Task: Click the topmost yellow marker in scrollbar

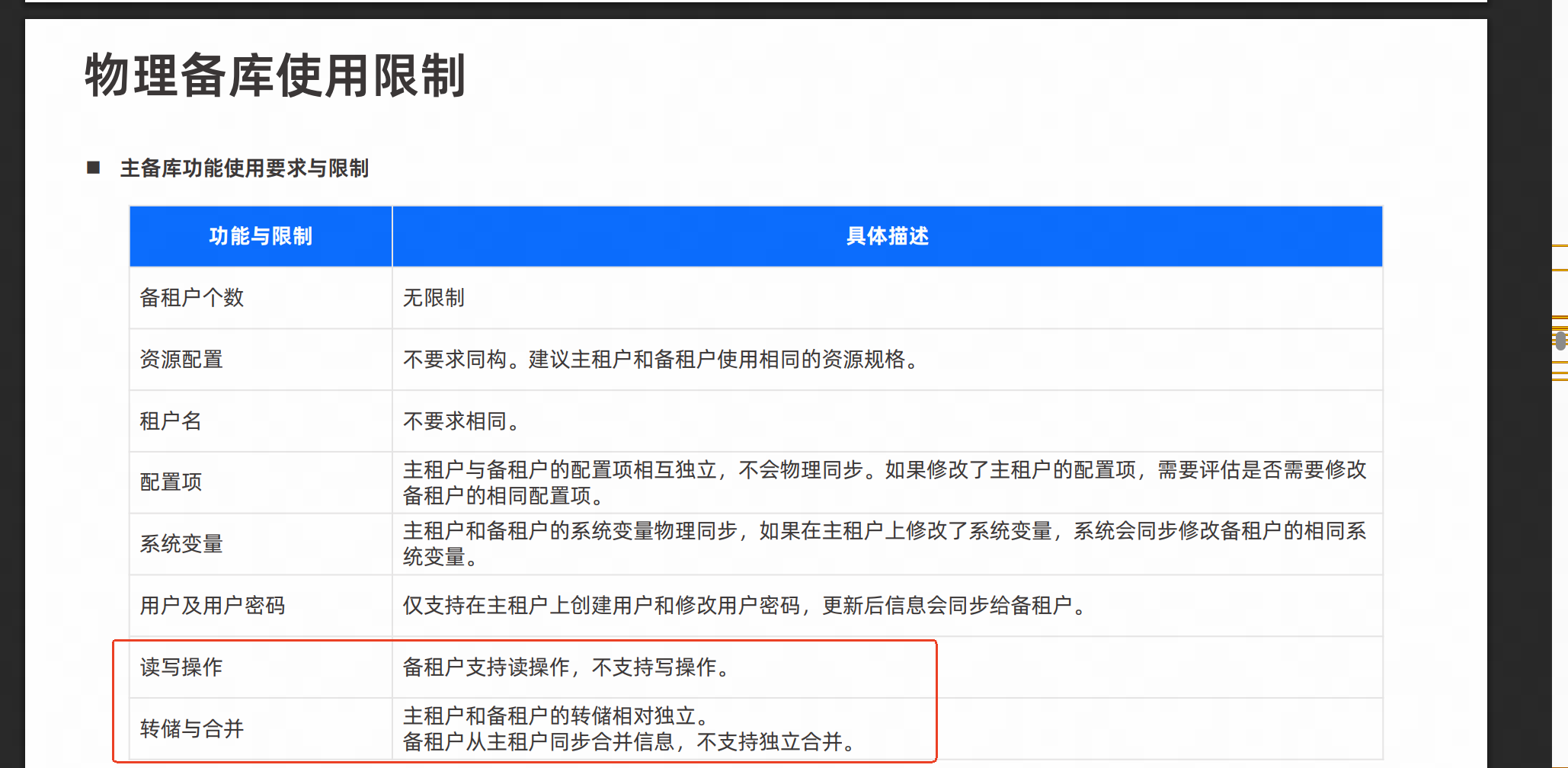Action: pos(1560,246)
